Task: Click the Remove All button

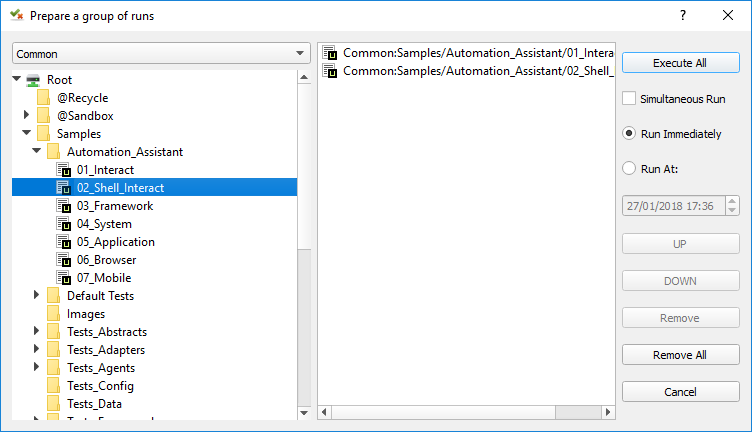Action: pos(681,354)
